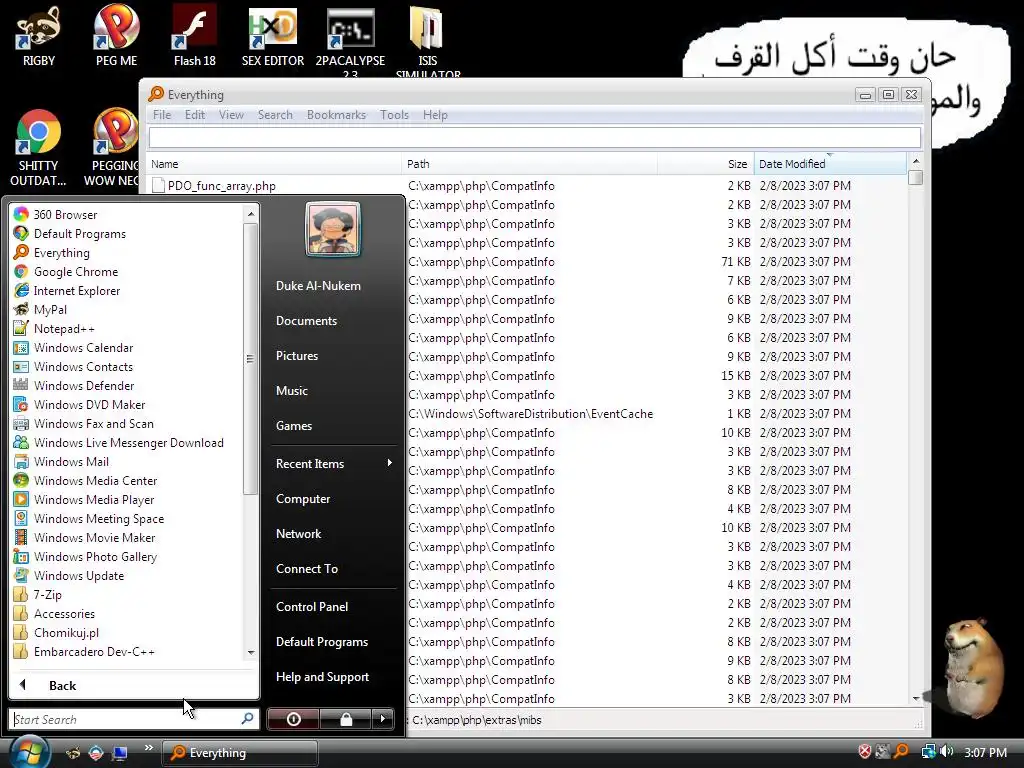Select the 2PACALYPSE desktop shortcut
The width and height of the screenshot is (1024, 768).
click(350, 40)
